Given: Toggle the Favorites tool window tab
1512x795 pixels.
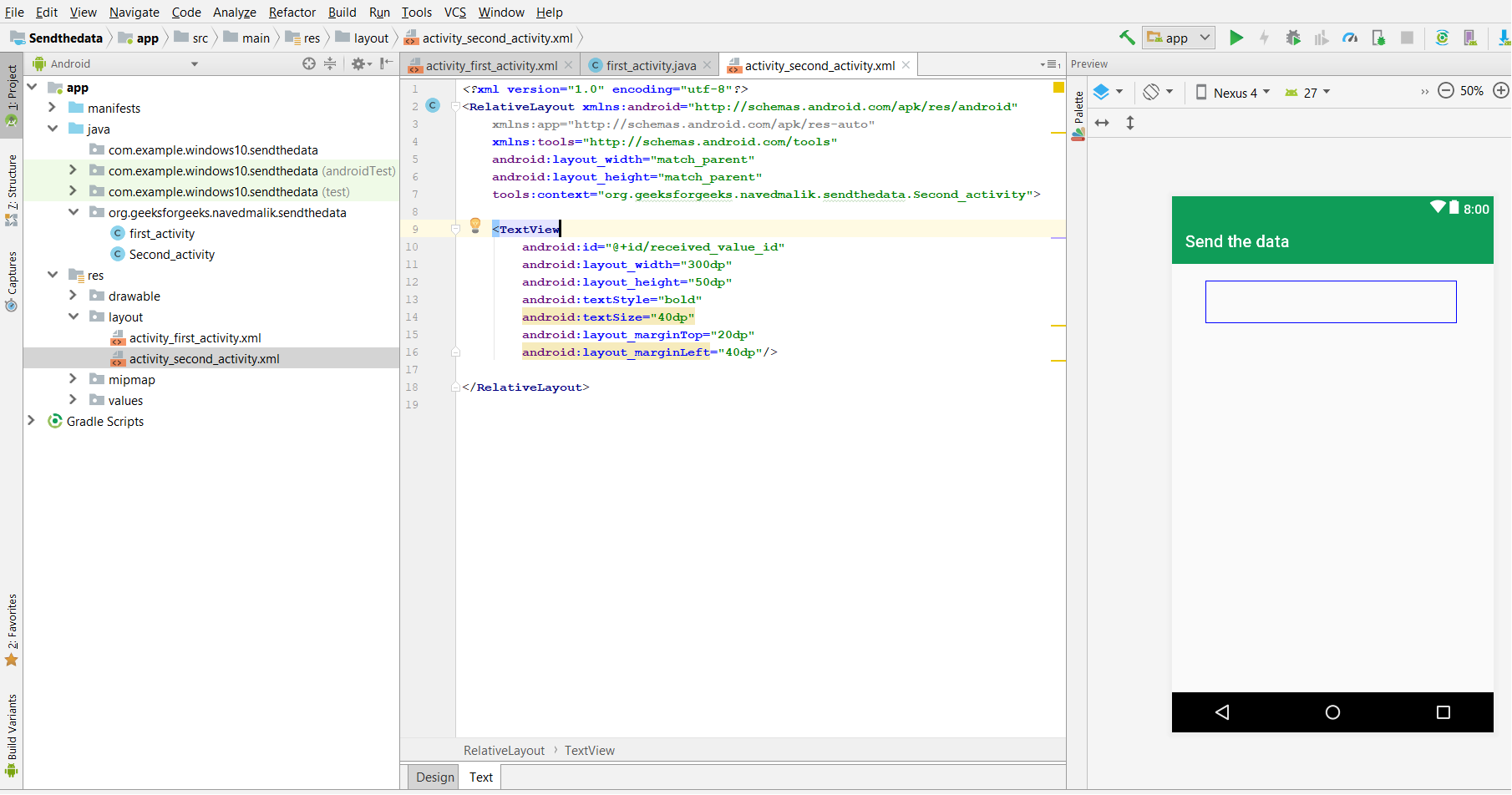Looking at the screenshot, I should point(12,630).
